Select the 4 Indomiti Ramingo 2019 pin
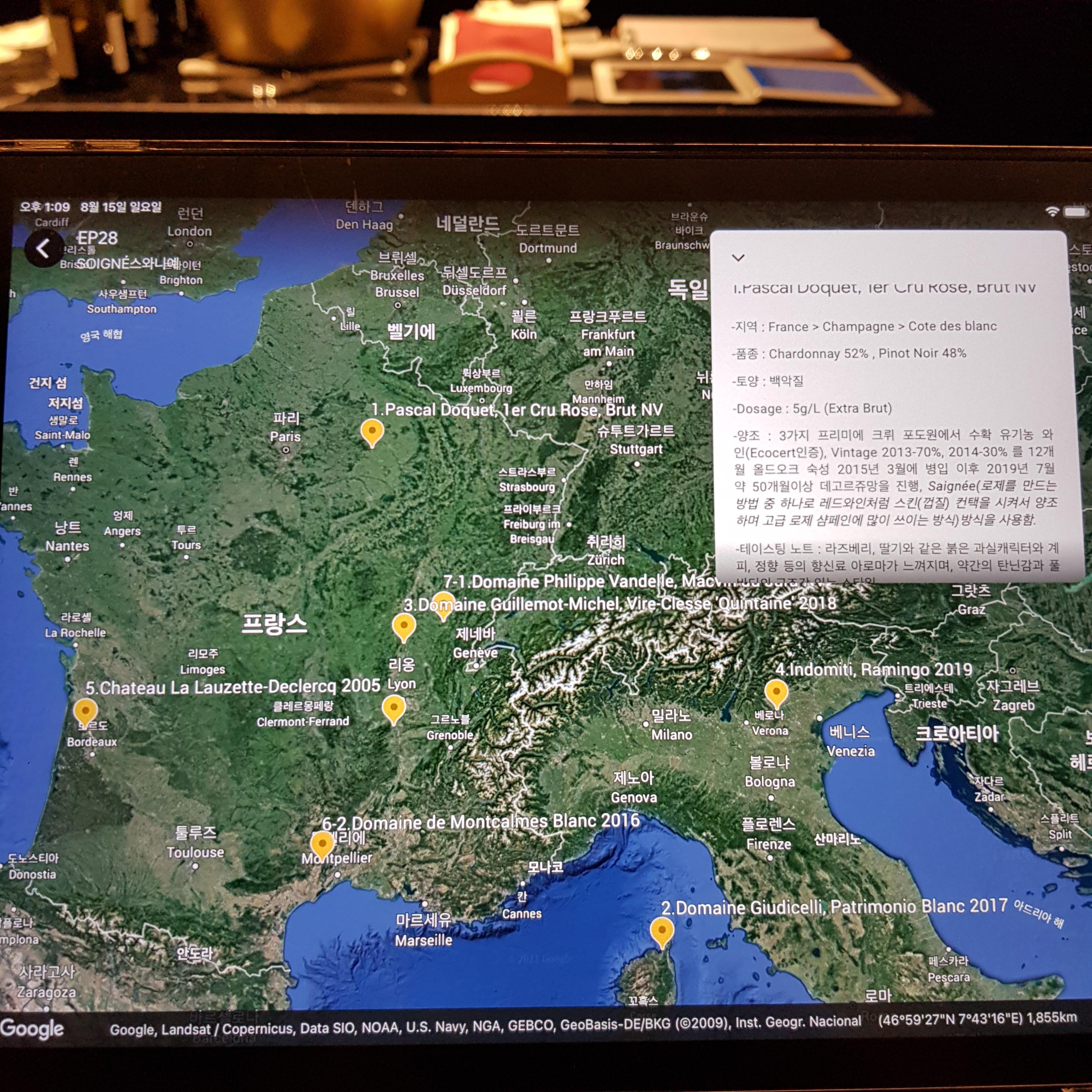Screen dimensions: 1092x1092 [x=777, y=694]
